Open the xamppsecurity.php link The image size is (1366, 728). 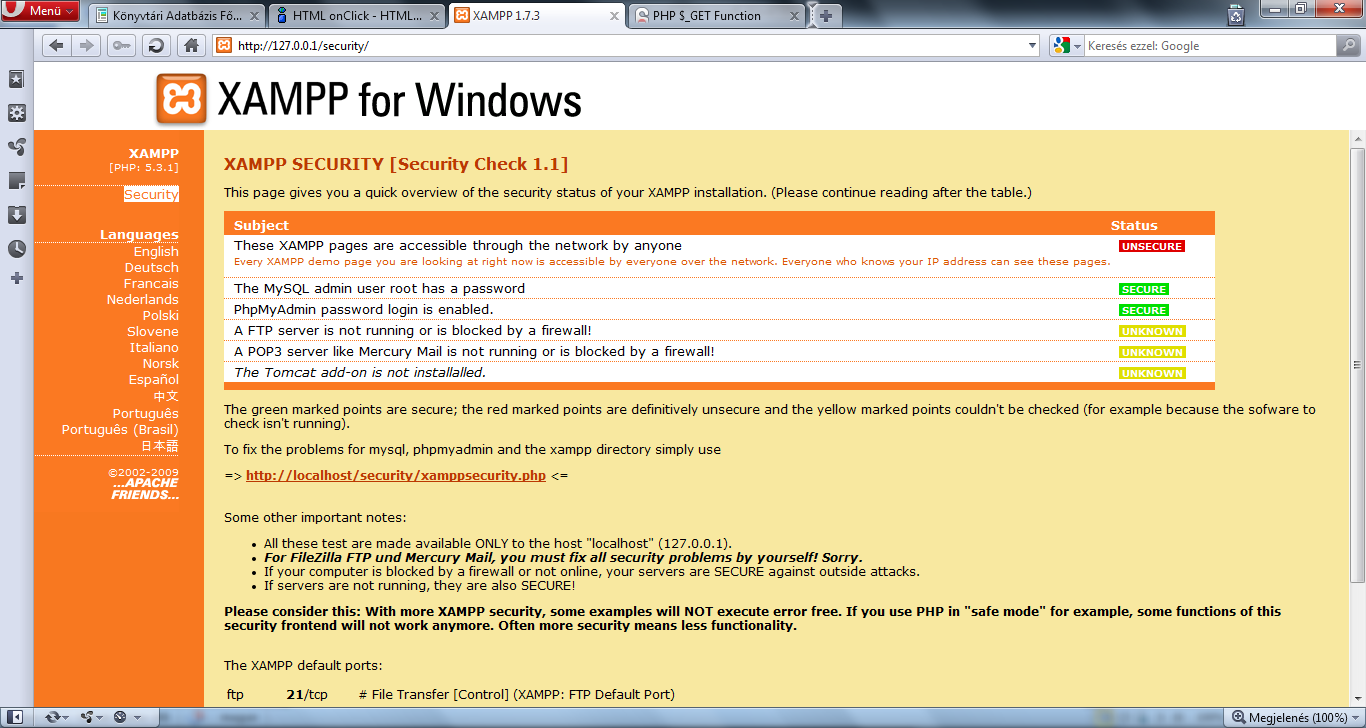coord(396,475)
